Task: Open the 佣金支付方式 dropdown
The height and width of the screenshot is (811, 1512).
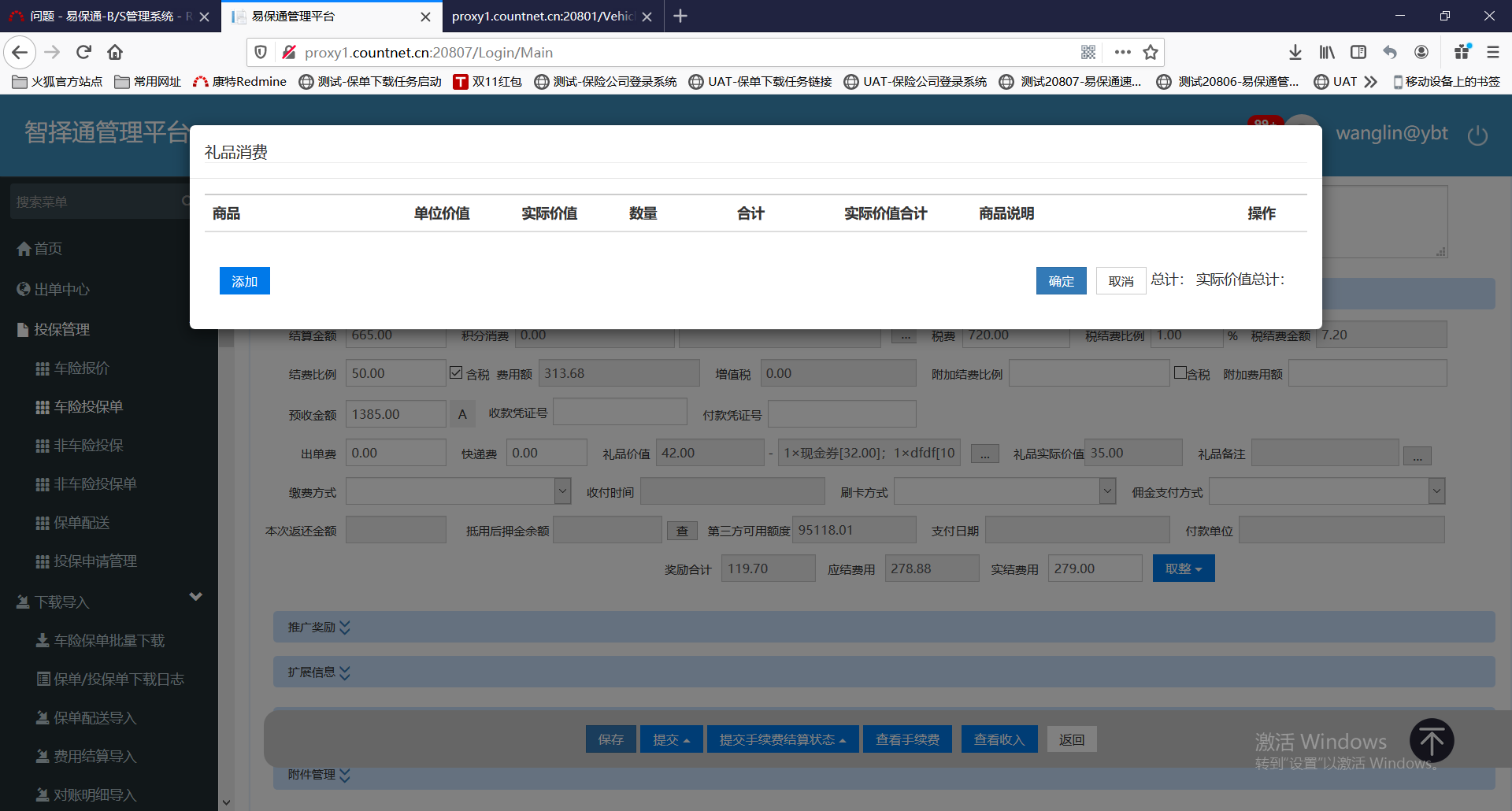Action: (x=1436, y=491)
